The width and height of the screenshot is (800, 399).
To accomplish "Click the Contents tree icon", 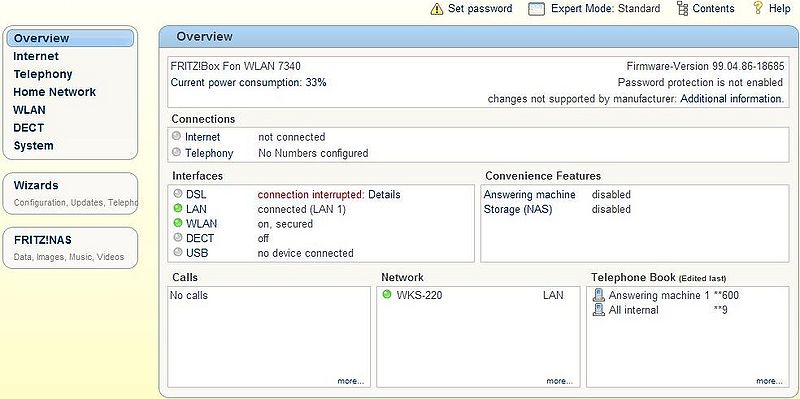I will 682,9.
